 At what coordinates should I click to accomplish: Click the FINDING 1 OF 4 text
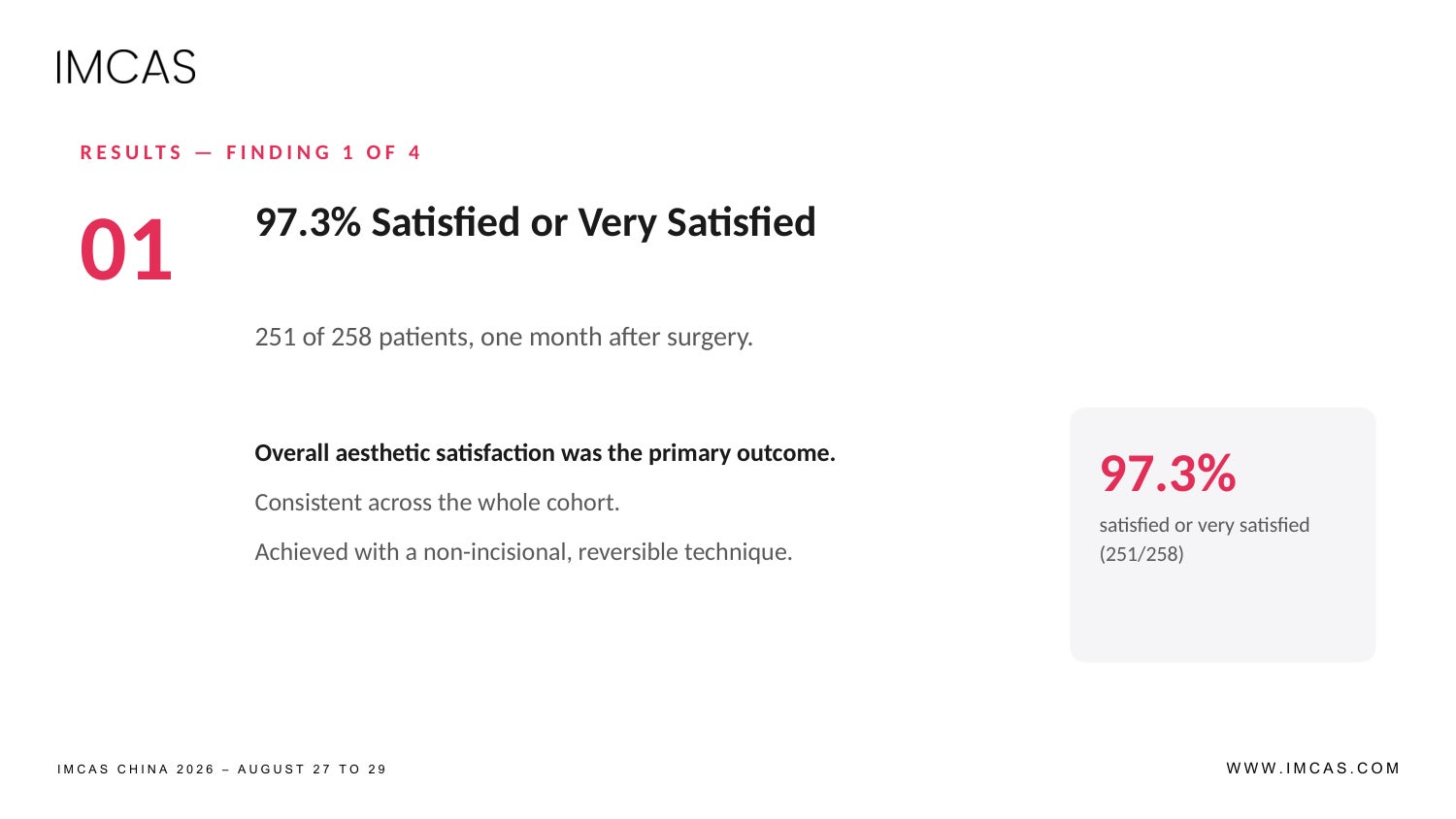pyautogui.click(x=323, y=152)
